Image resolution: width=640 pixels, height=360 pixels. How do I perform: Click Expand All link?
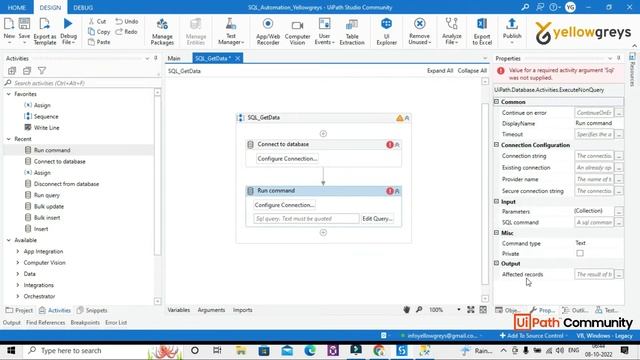[440, 71]
